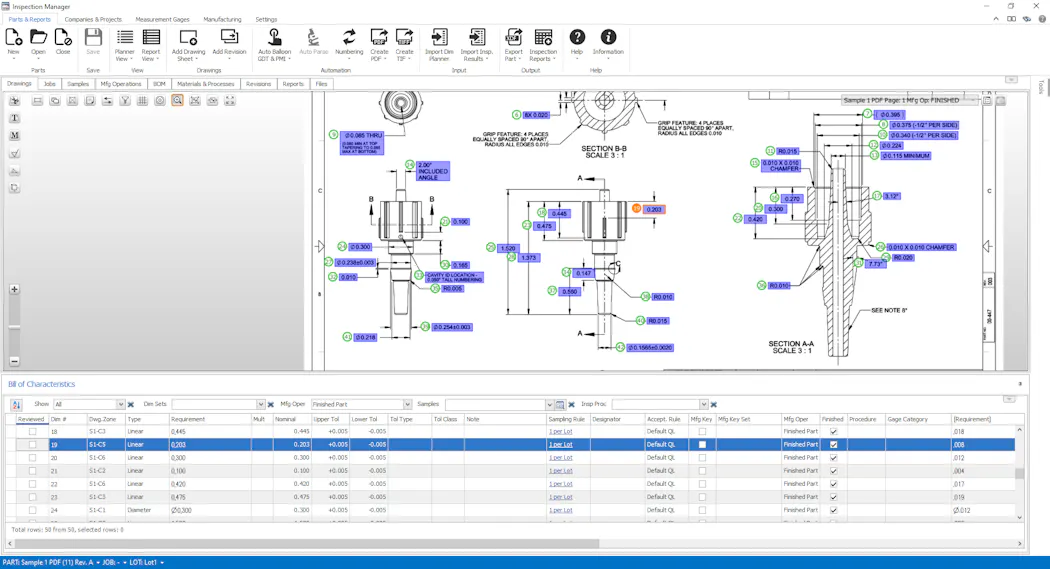Check Reviewed box for dimension 22
This screenshot has width=1050, height=569.
click(x=32, y=484)
